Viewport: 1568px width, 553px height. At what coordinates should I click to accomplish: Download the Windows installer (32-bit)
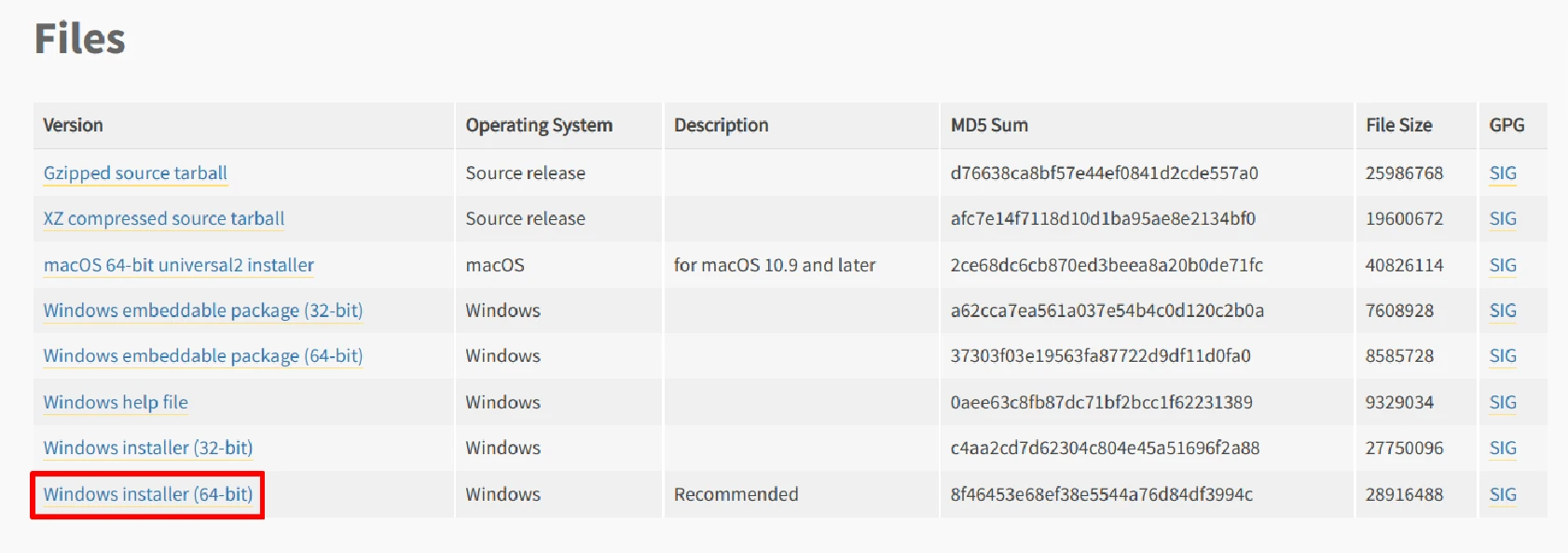pyautogui.click(x=148, y=449)
